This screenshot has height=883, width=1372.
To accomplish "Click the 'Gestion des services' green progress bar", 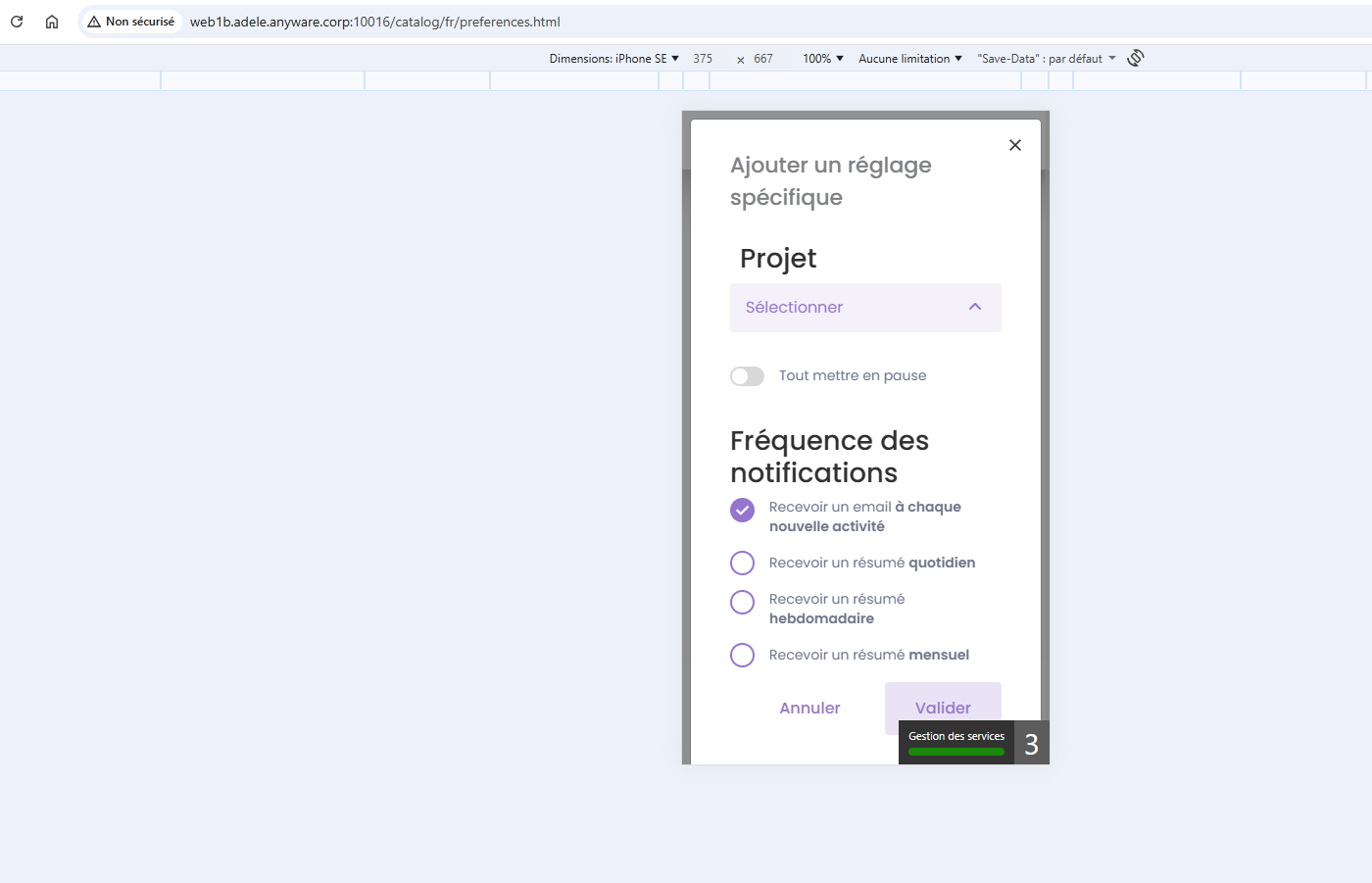I will click(x=955, y=752).
